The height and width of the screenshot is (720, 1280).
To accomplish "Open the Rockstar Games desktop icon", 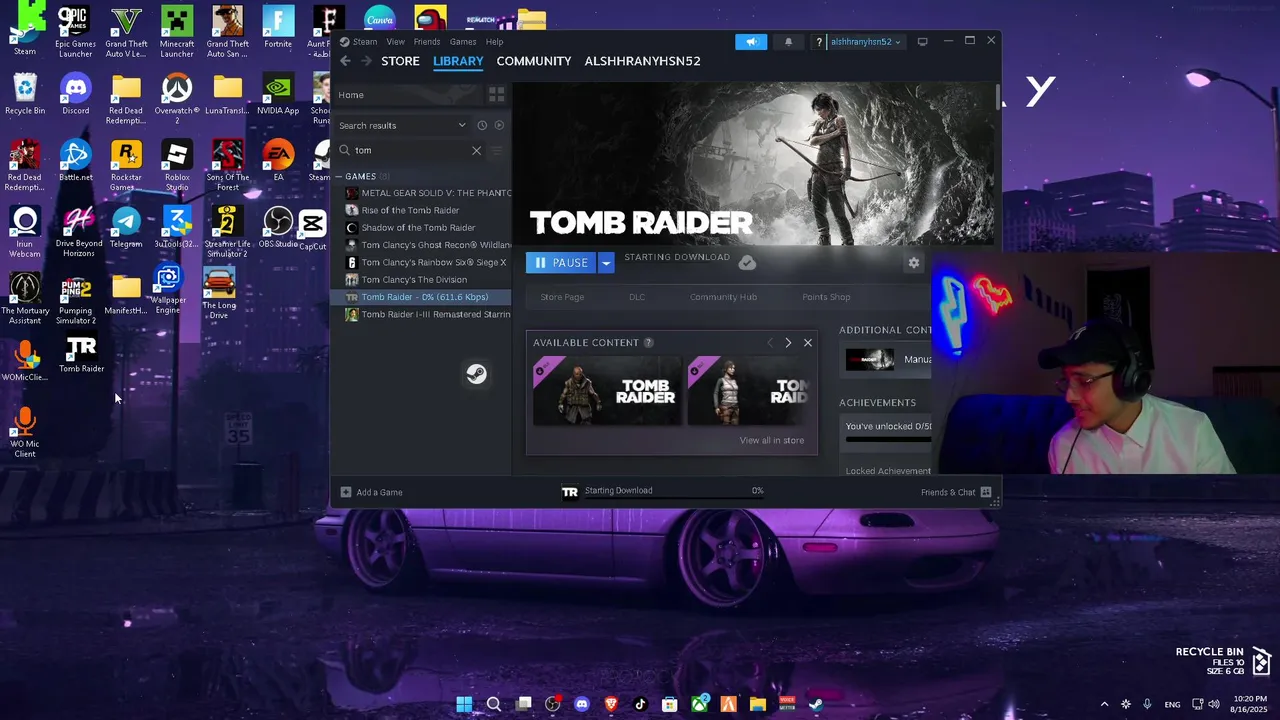I will [126, 165].
